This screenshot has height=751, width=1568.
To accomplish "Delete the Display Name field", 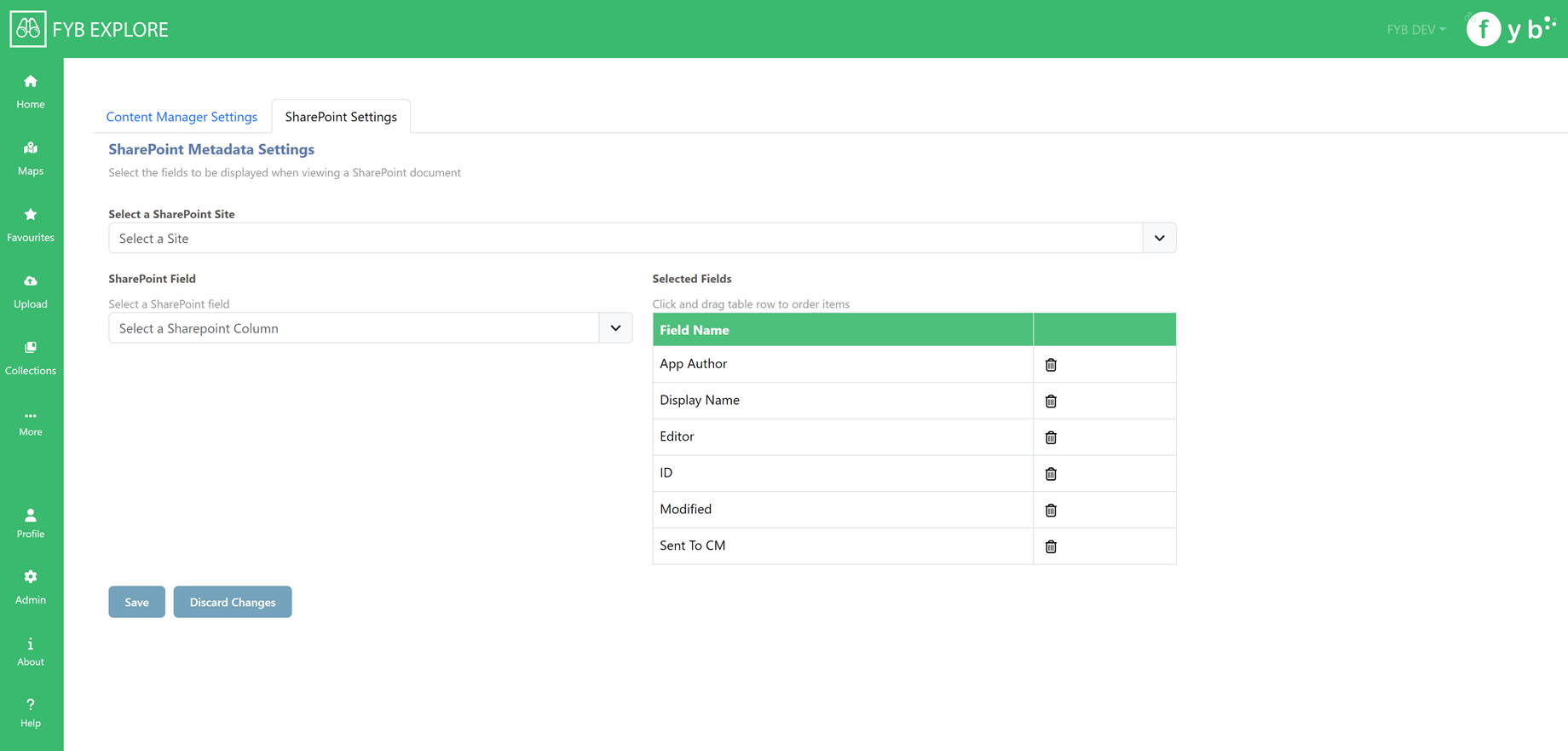I will pyautogui.click(x=1051, y=401).
